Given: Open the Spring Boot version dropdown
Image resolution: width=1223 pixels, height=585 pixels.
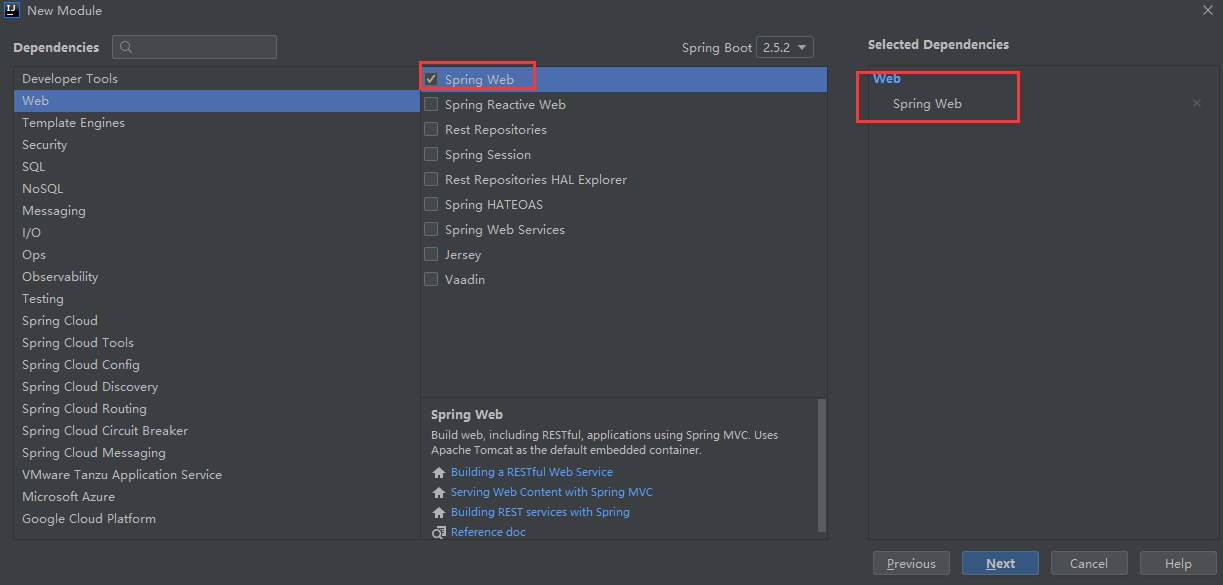Looking at the screenshot, I should pyautogui.click(x=785, y=47).
